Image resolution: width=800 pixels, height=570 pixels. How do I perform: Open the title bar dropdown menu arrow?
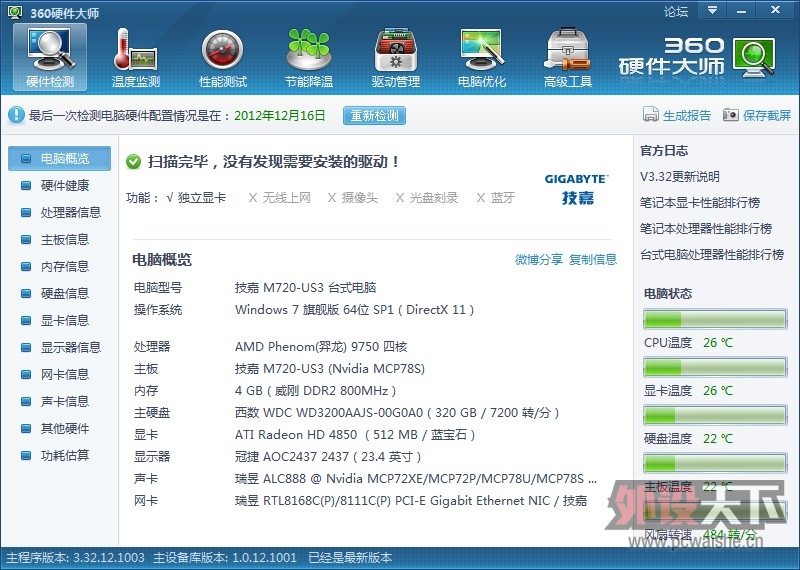[x=713, y=10]
